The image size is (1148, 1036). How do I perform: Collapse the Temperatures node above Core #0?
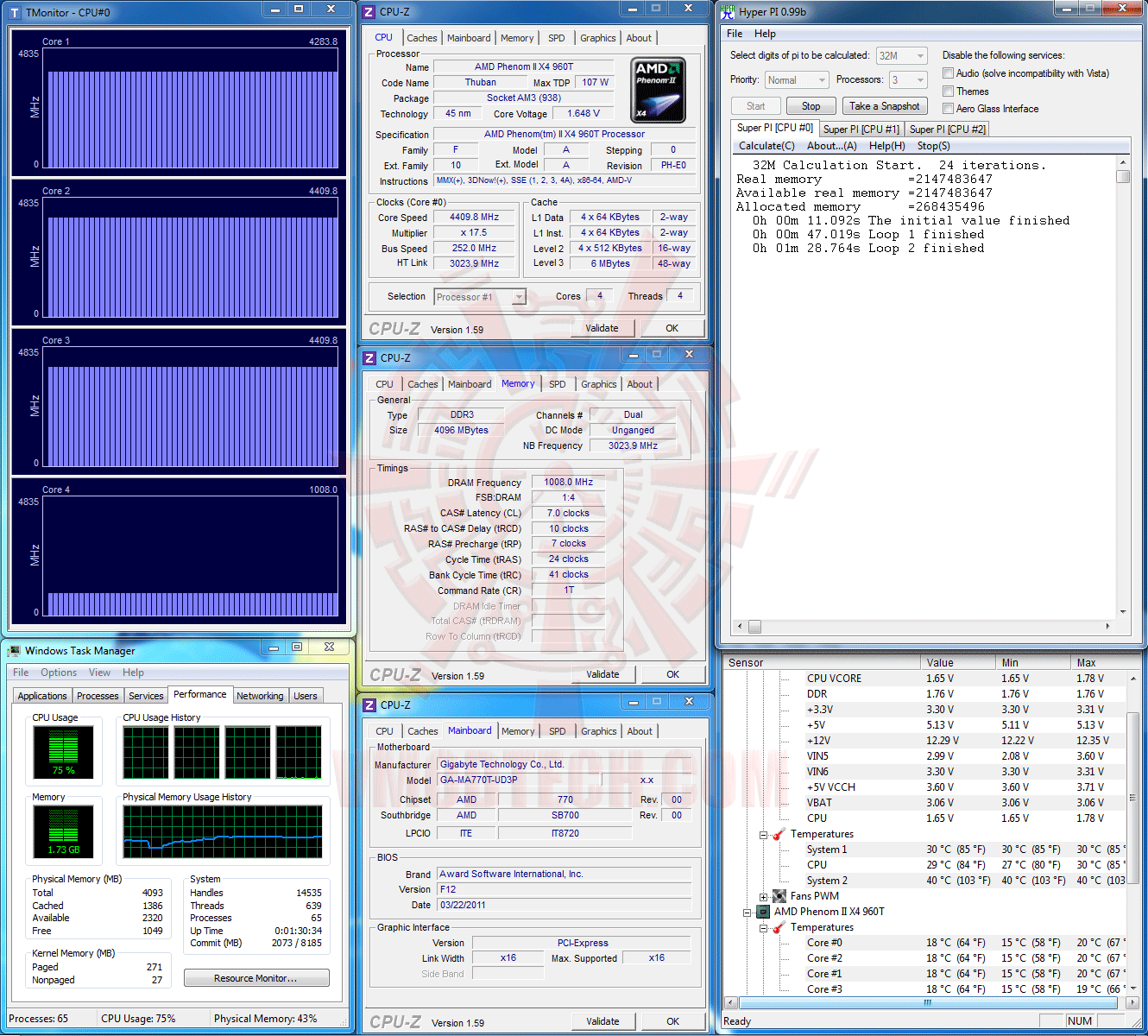point(764,928)
